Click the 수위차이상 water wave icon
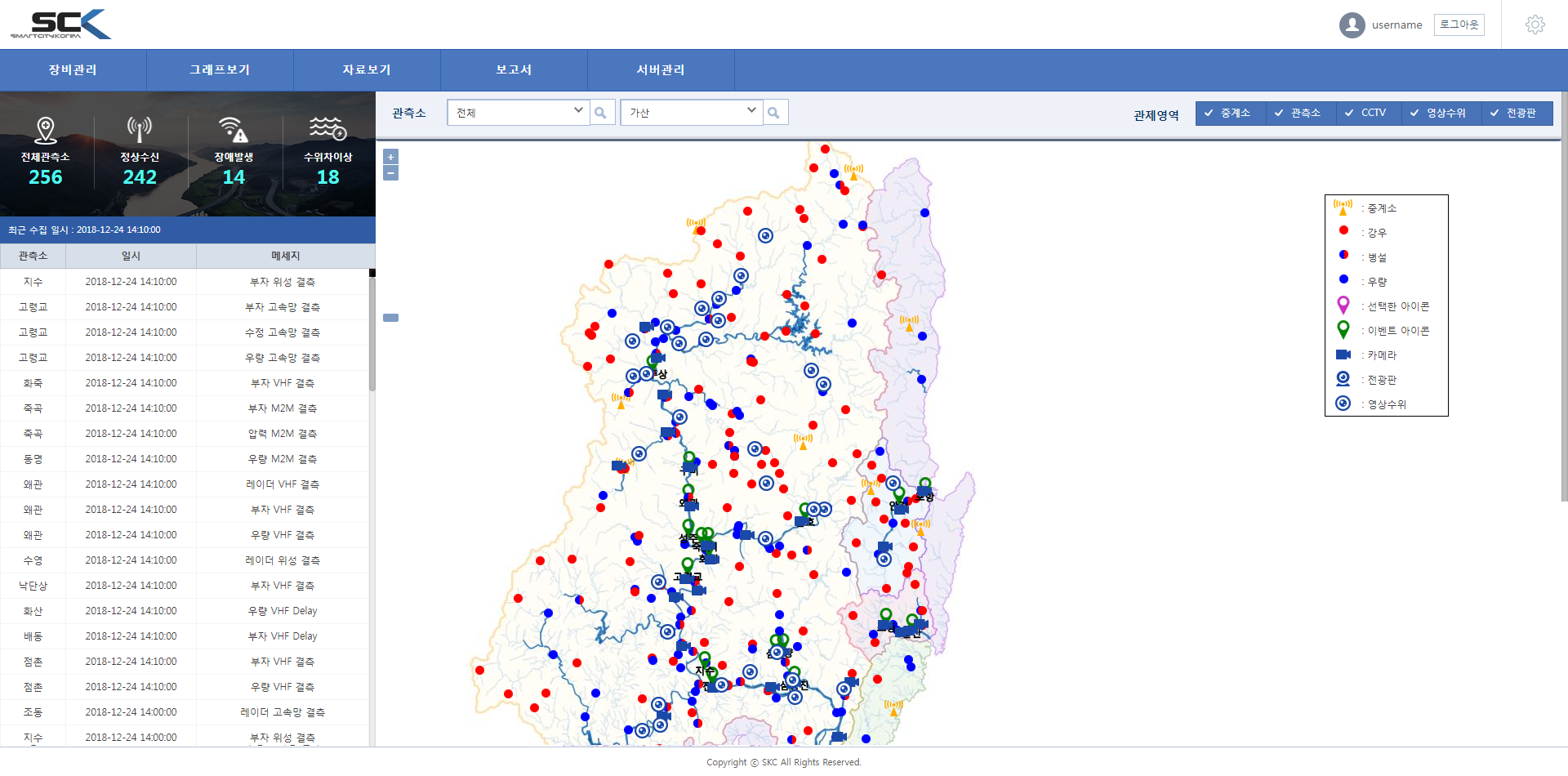 pyautogui.click(x=327, y=128)
